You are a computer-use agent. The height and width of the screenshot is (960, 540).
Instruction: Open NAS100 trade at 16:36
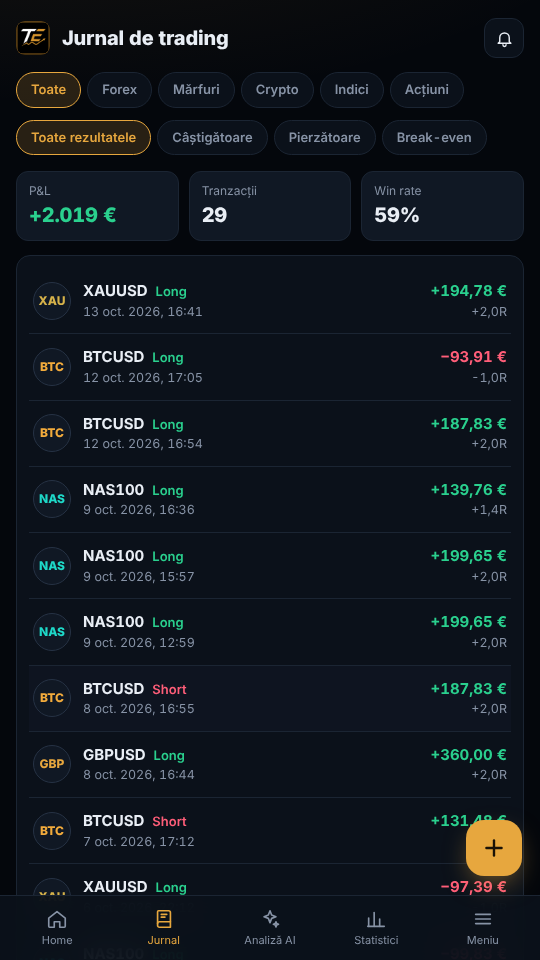270,500
